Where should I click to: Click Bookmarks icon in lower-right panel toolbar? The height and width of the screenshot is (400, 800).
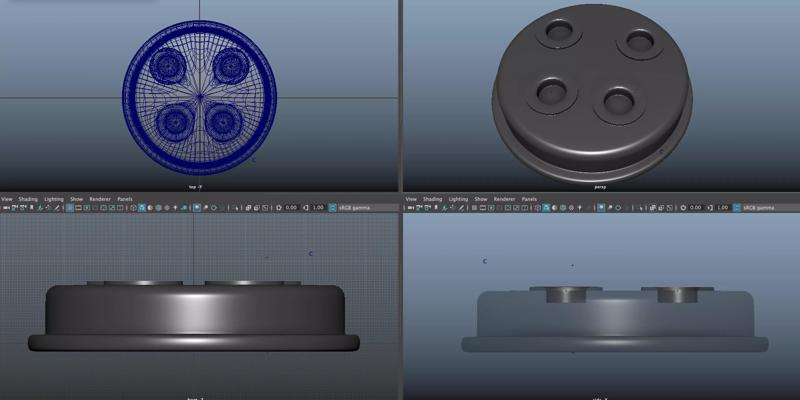point(436,208)
